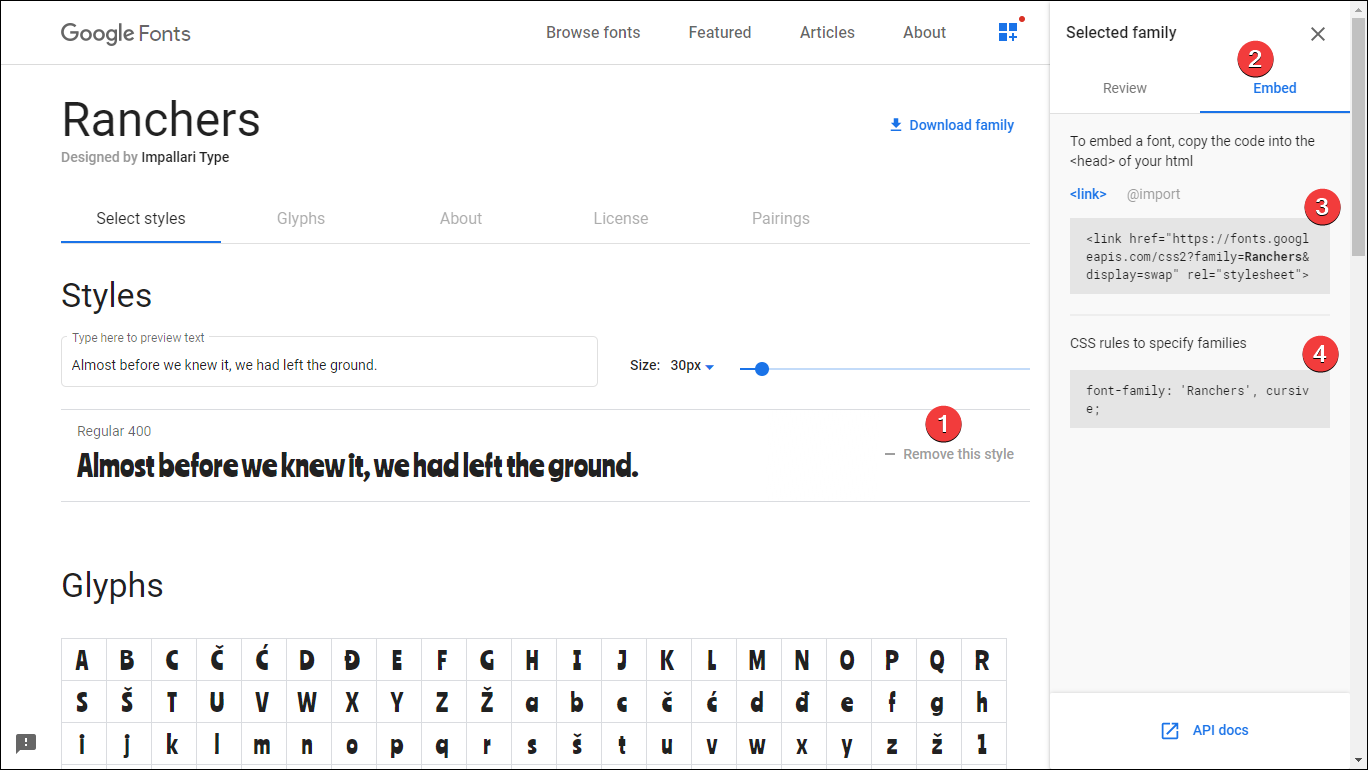Close the Selected family panel

click(x=1318, y=34)
